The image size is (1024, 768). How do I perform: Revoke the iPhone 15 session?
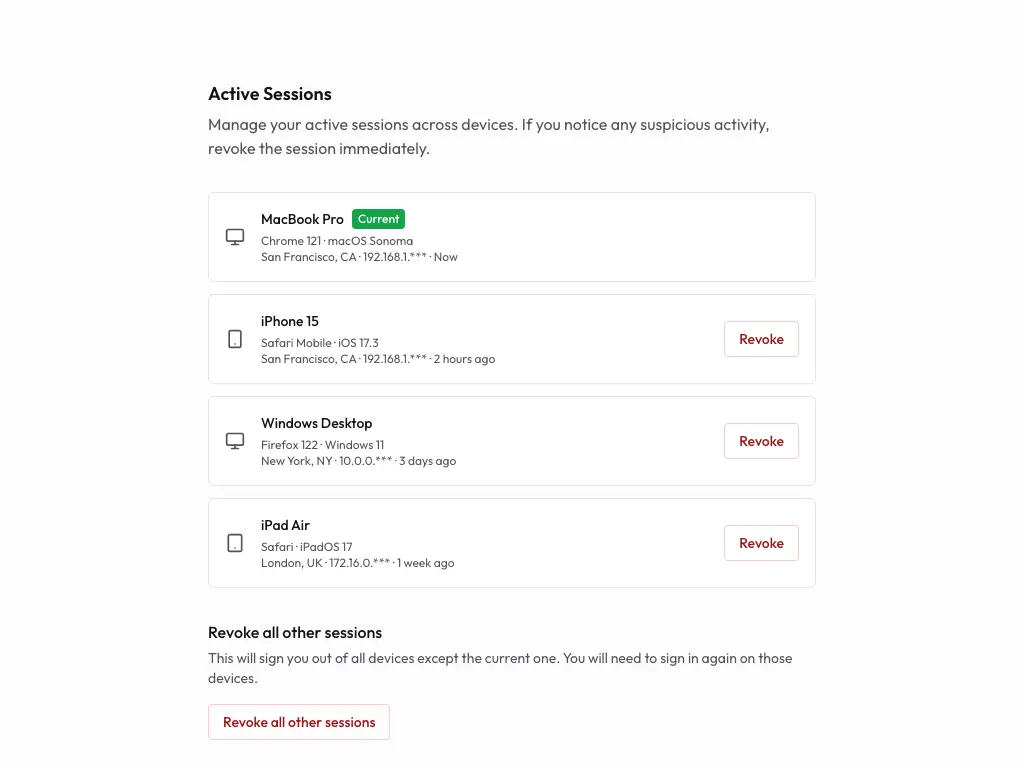761,339
